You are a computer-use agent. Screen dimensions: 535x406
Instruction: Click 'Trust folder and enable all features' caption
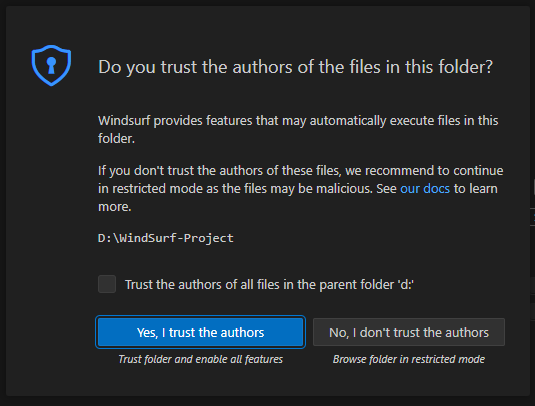click(201, 359)
